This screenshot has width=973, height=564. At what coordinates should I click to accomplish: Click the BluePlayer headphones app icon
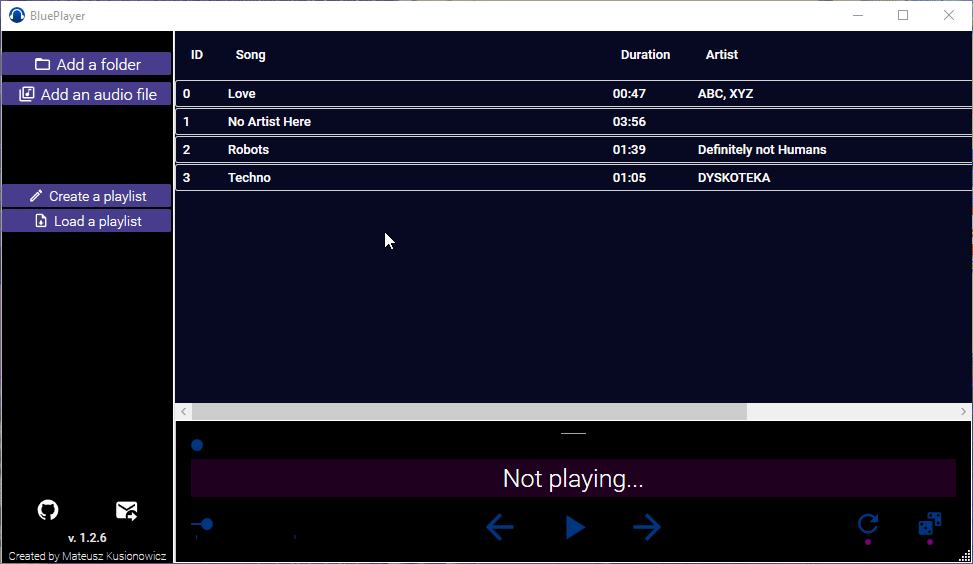point(17,16)
